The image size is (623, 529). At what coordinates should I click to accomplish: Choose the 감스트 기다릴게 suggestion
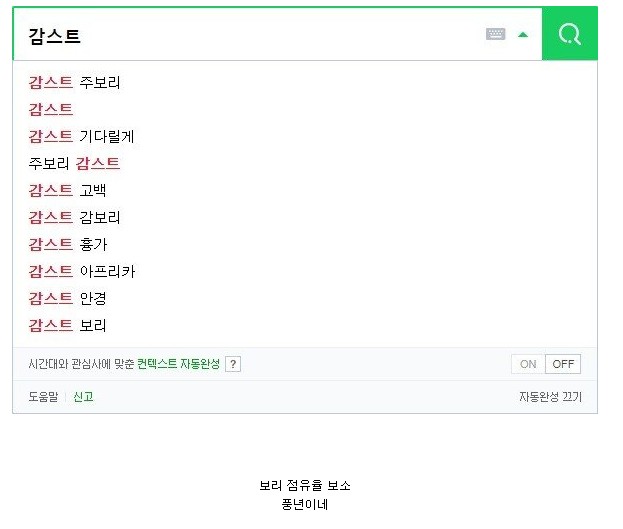coord(81,136)
